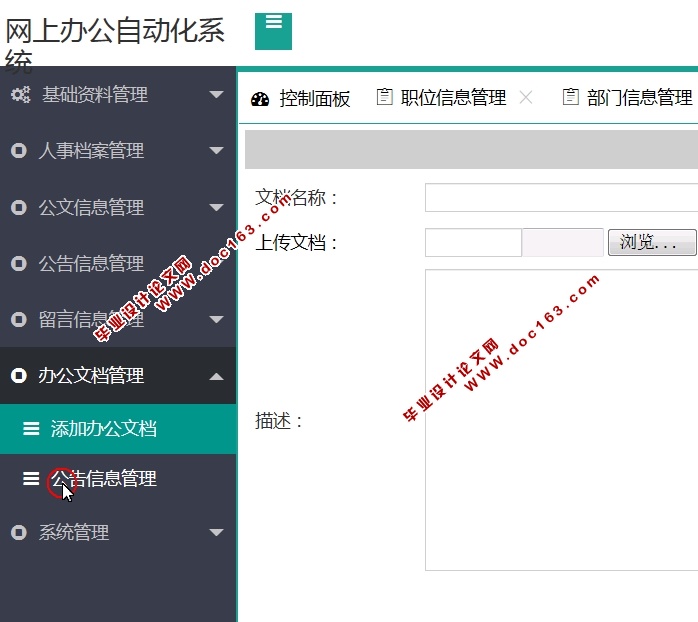Open 公告信息管理 main menu item

click(118, 264)
